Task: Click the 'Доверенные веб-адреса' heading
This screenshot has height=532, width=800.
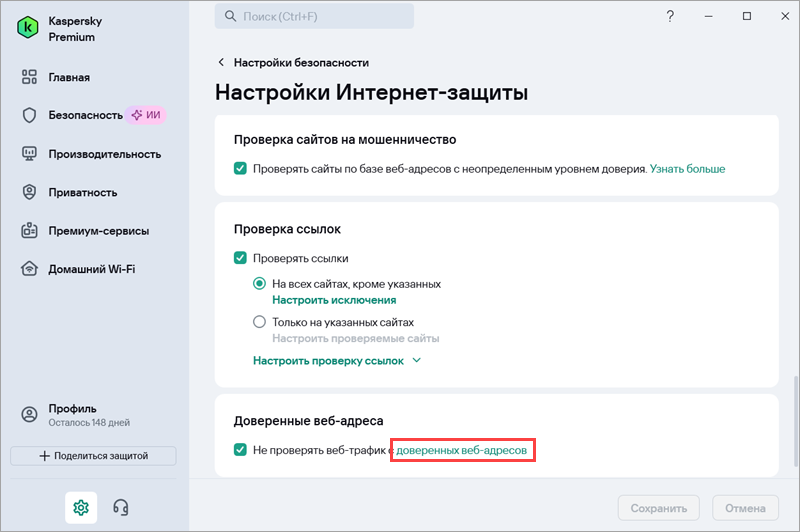Action: coord(309,421)
